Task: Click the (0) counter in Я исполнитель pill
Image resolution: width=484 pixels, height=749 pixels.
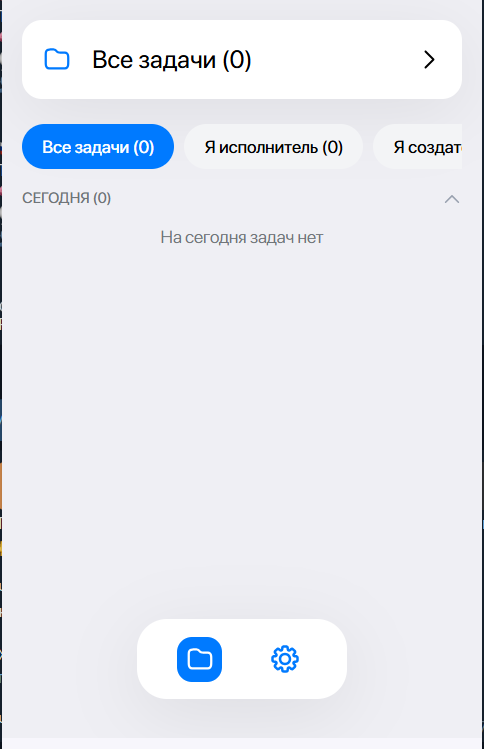Action: pyautogui.click(x=333, y=147)
